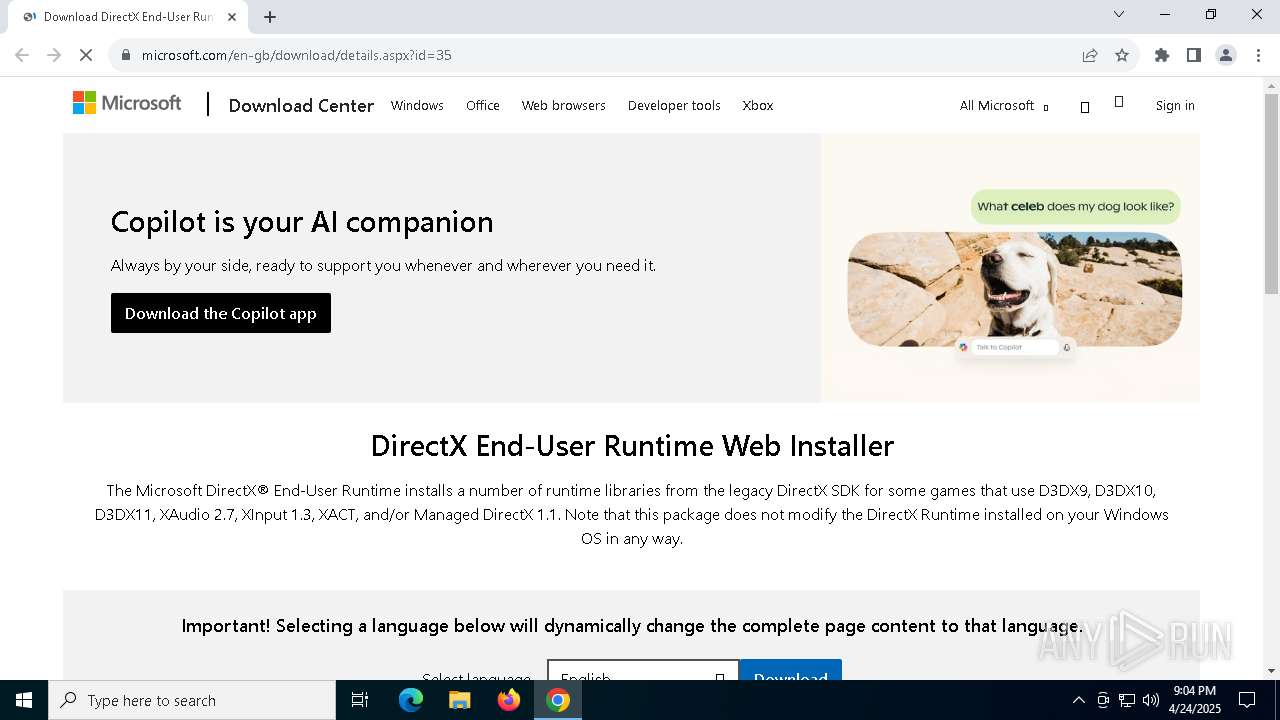1280x720 pixels.
Task: Open Windows menu item
Action: pos(417,105)
